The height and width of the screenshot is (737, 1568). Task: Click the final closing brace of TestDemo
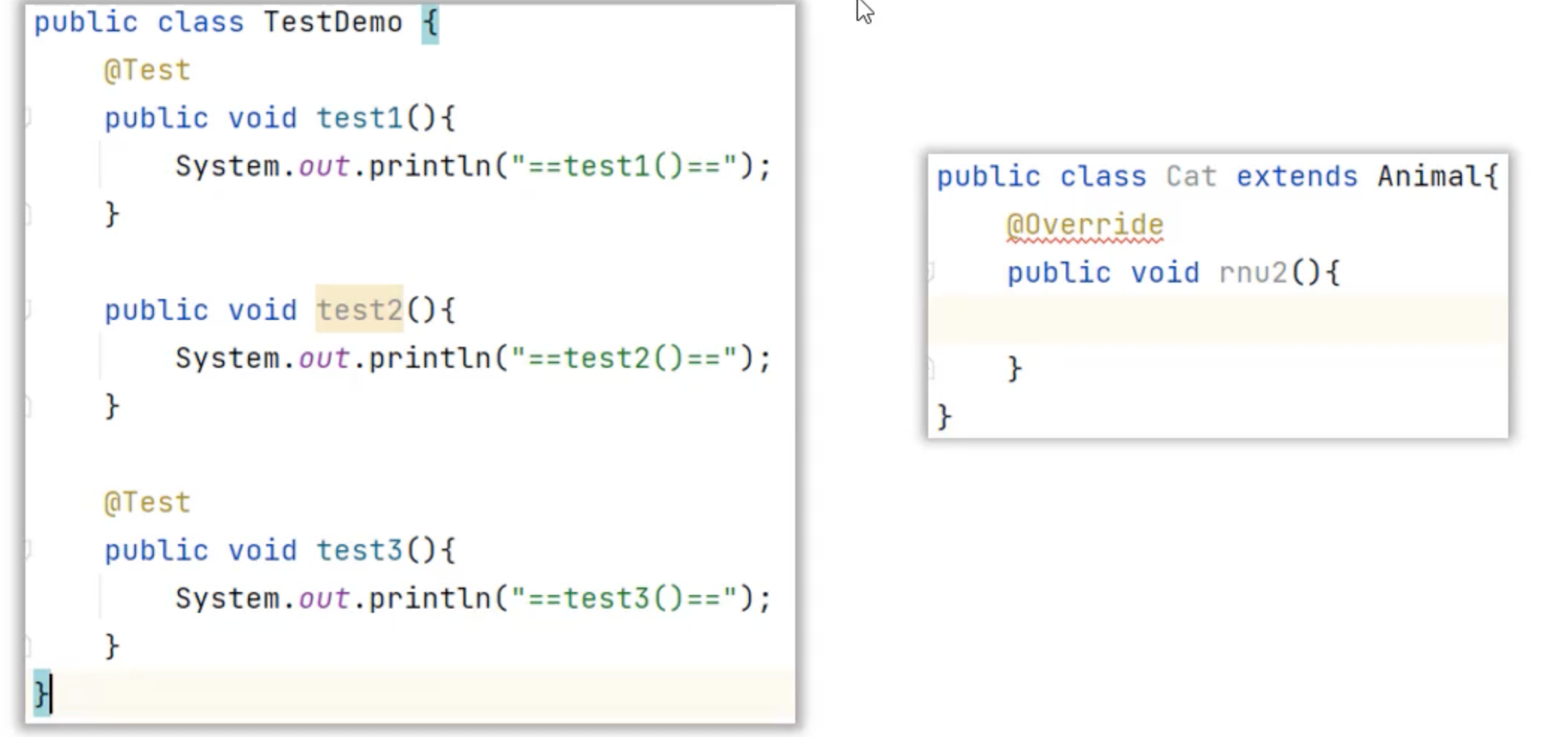42,694
